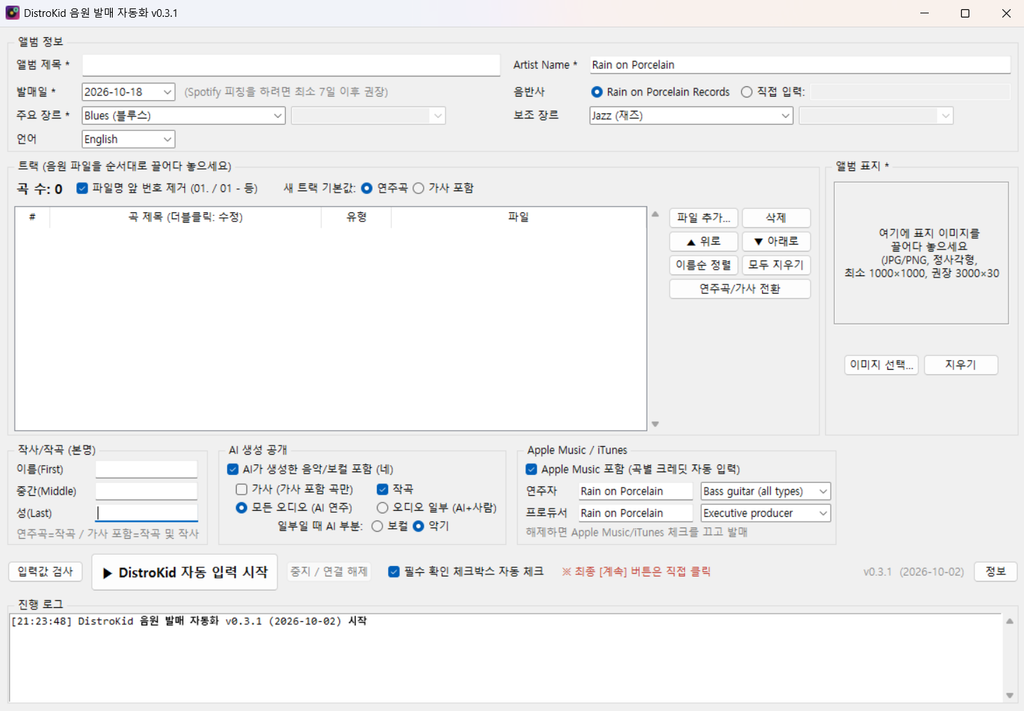The image size is (1024, 711).
Task: Click the # column header
Action: pos(32,217)
